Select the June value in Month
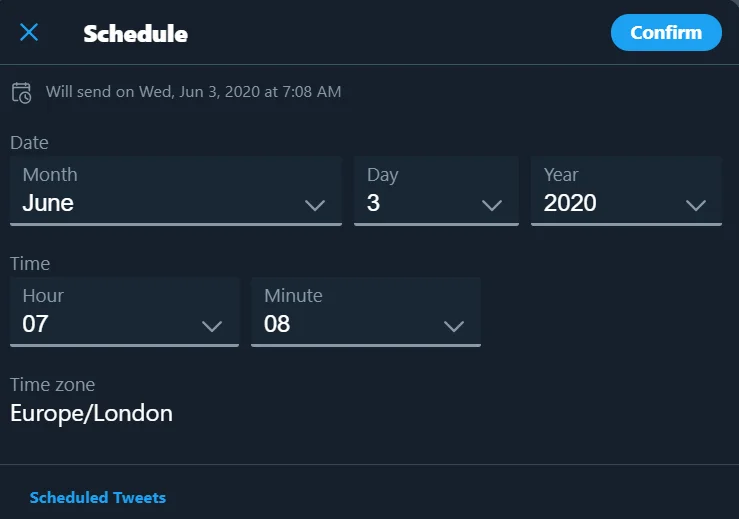This screenshot has height=519, width=739. coord(48,203)
